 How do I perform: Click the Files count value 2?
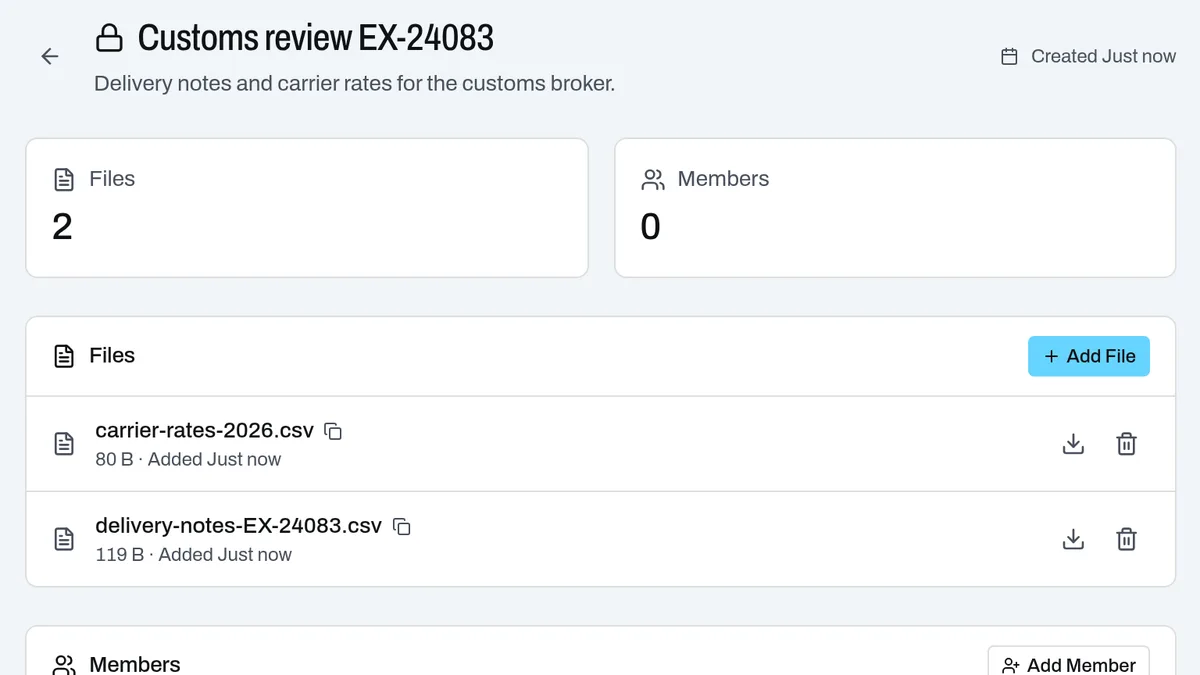pos(62,228)
